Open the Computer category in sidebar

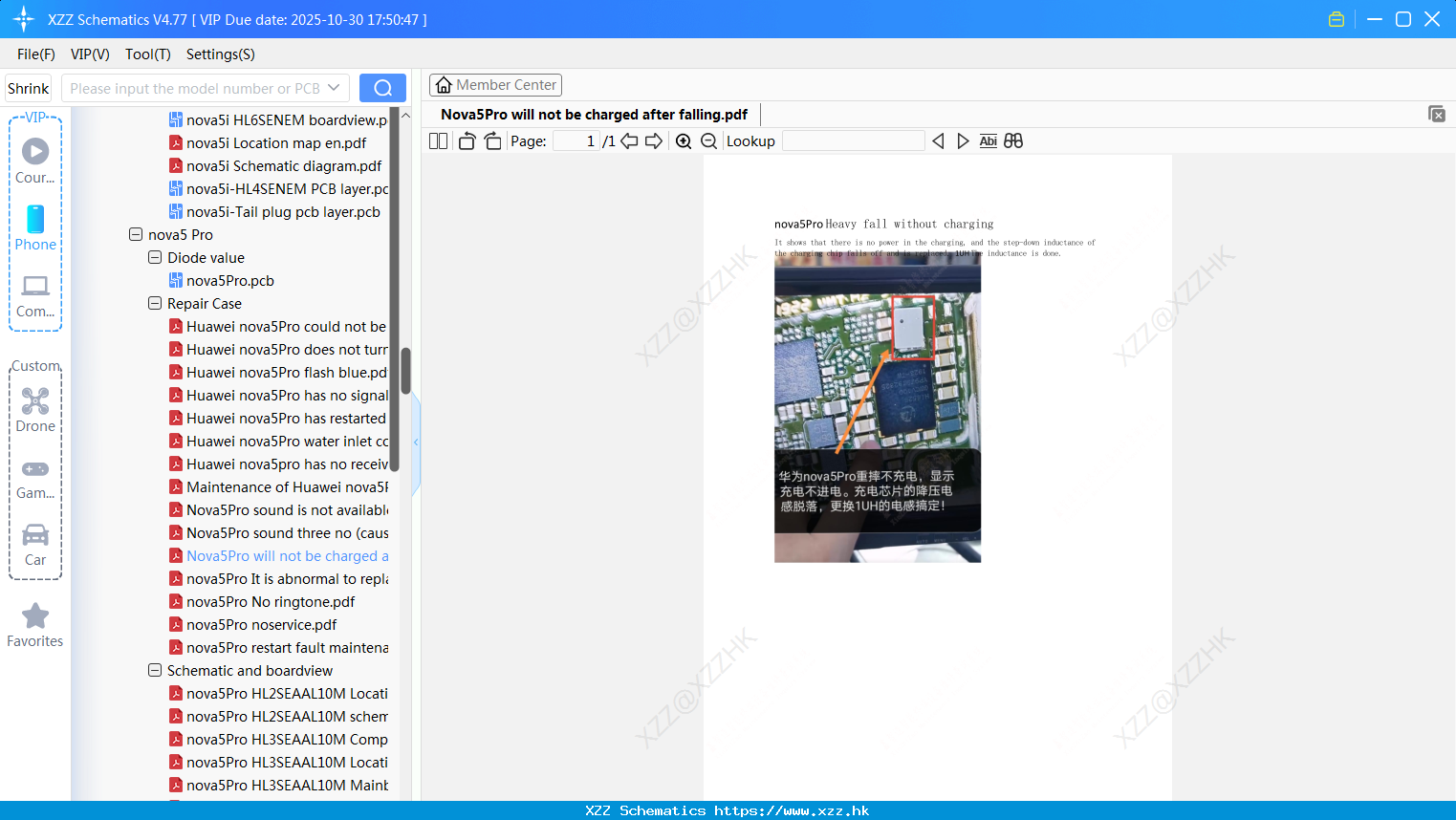[x=35, y=295]
